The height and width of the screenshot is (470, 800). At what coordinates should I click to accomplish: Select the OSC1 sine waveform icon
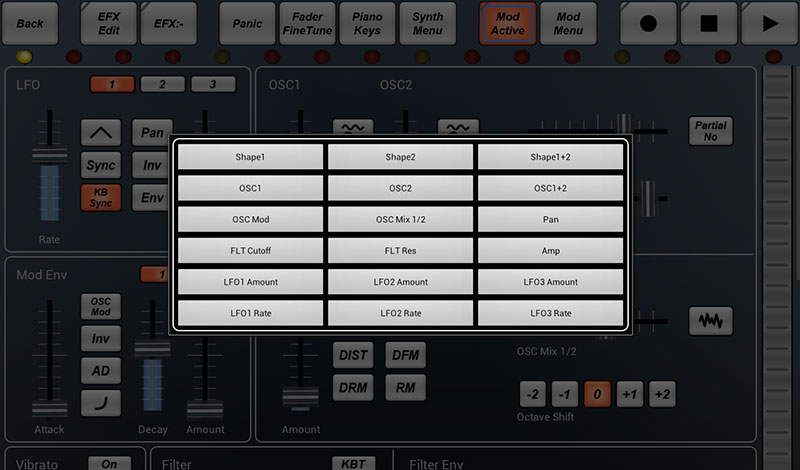pos(353,127)
